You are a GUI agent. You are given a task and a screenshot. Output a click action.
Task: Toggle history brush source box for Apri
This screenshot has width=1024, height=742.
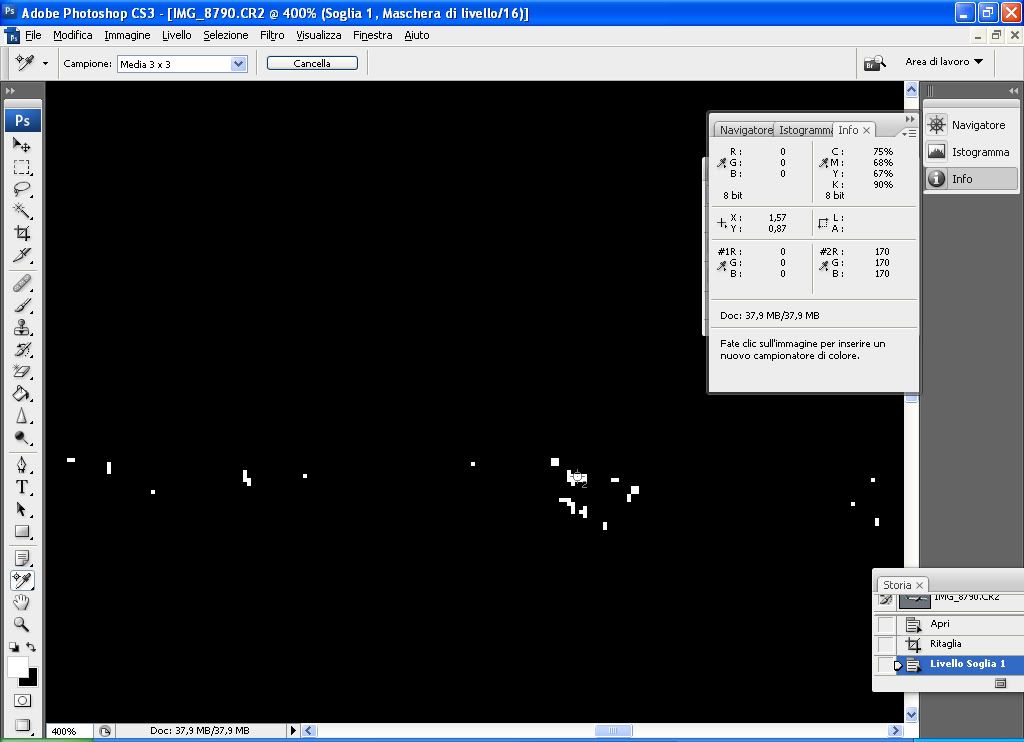pos(886,624)
